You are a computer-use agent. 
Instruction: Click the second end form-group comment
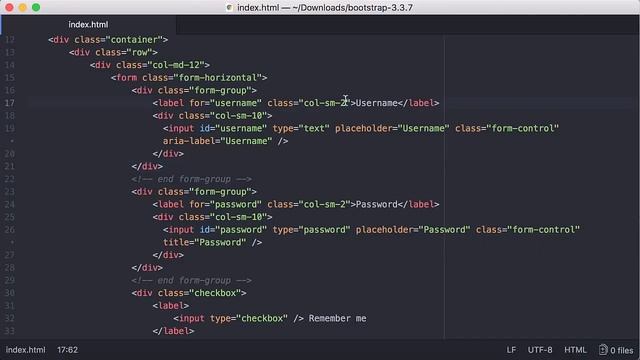(x=191, y=280)
